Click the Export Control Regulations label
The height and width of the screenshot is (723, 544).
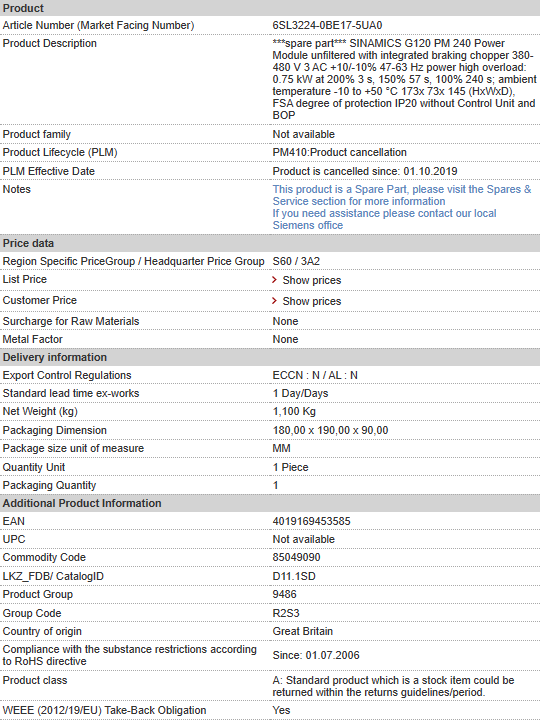[67, 375]
